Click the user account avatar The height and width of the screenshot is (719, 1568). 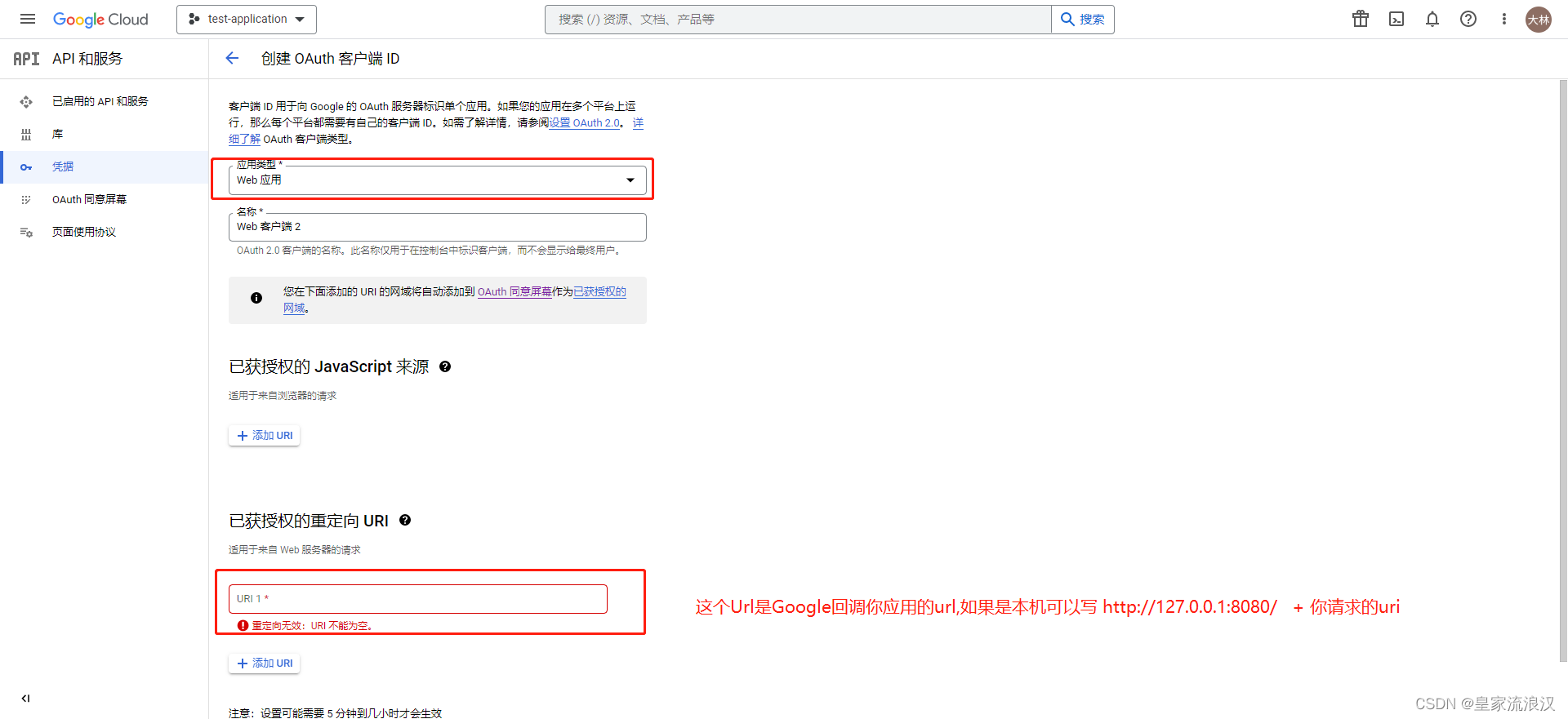1539,19
